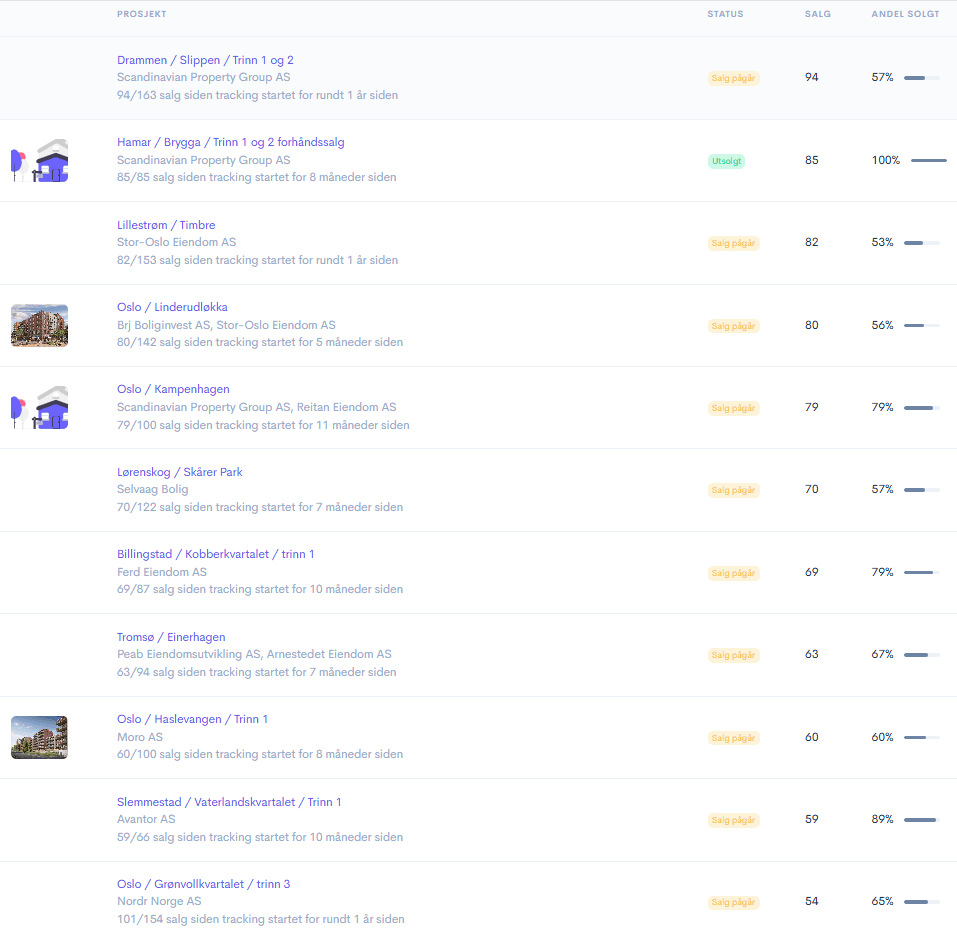The image size is (957, 933).
Task: Click the green Utsolgt status badge for Hamar
Action: [x=726, y=161]
